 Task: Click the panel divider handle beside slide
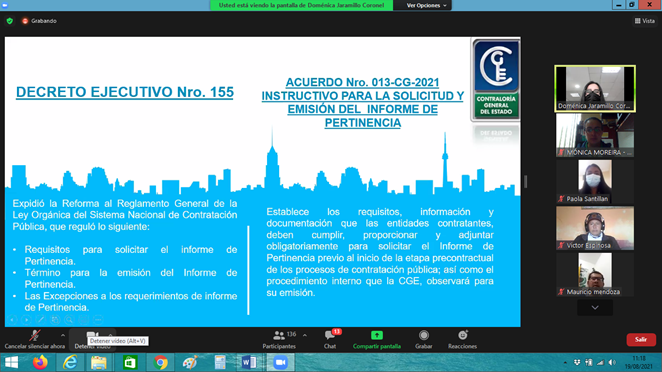coord(526,182)
